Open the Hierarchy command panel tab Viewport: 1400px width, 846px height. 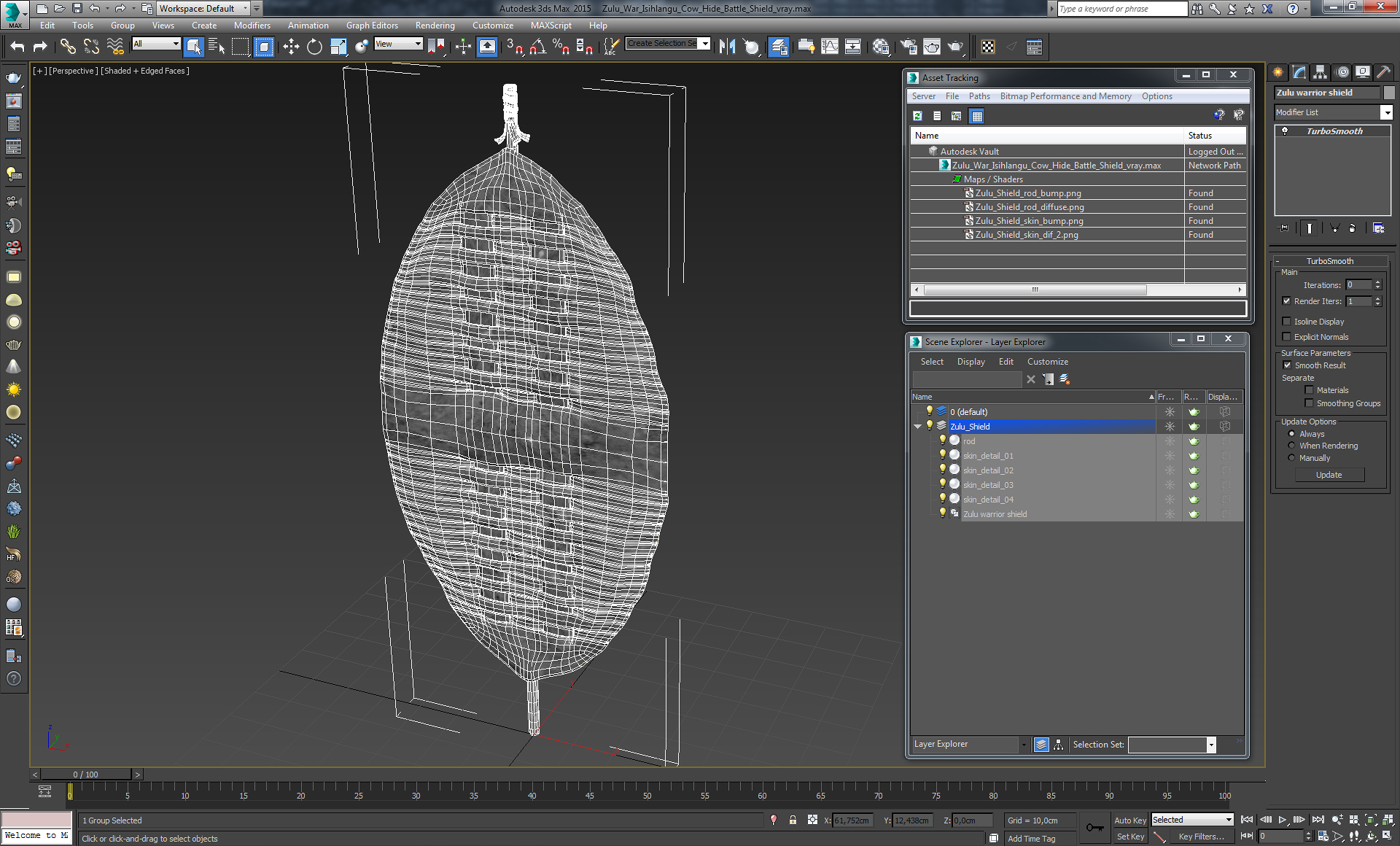coord(1321,72)
